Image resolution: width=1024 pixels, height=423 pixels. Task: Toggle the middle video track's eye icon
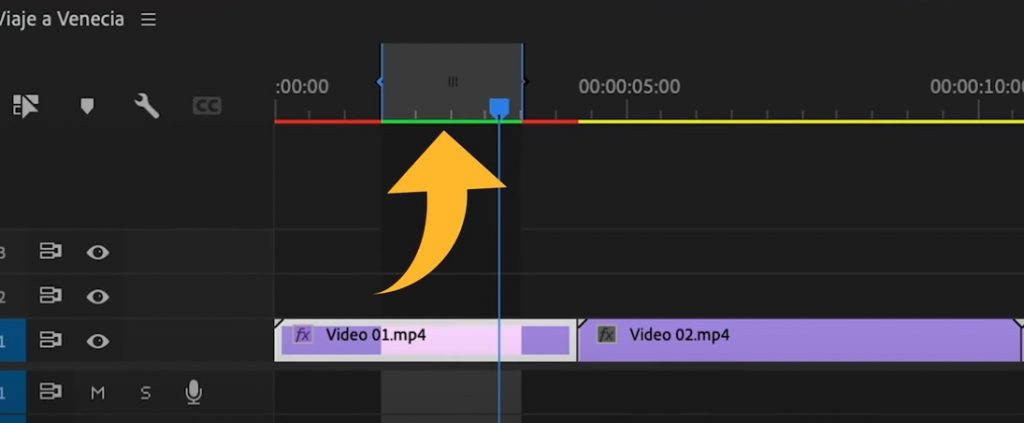(97, 297)
